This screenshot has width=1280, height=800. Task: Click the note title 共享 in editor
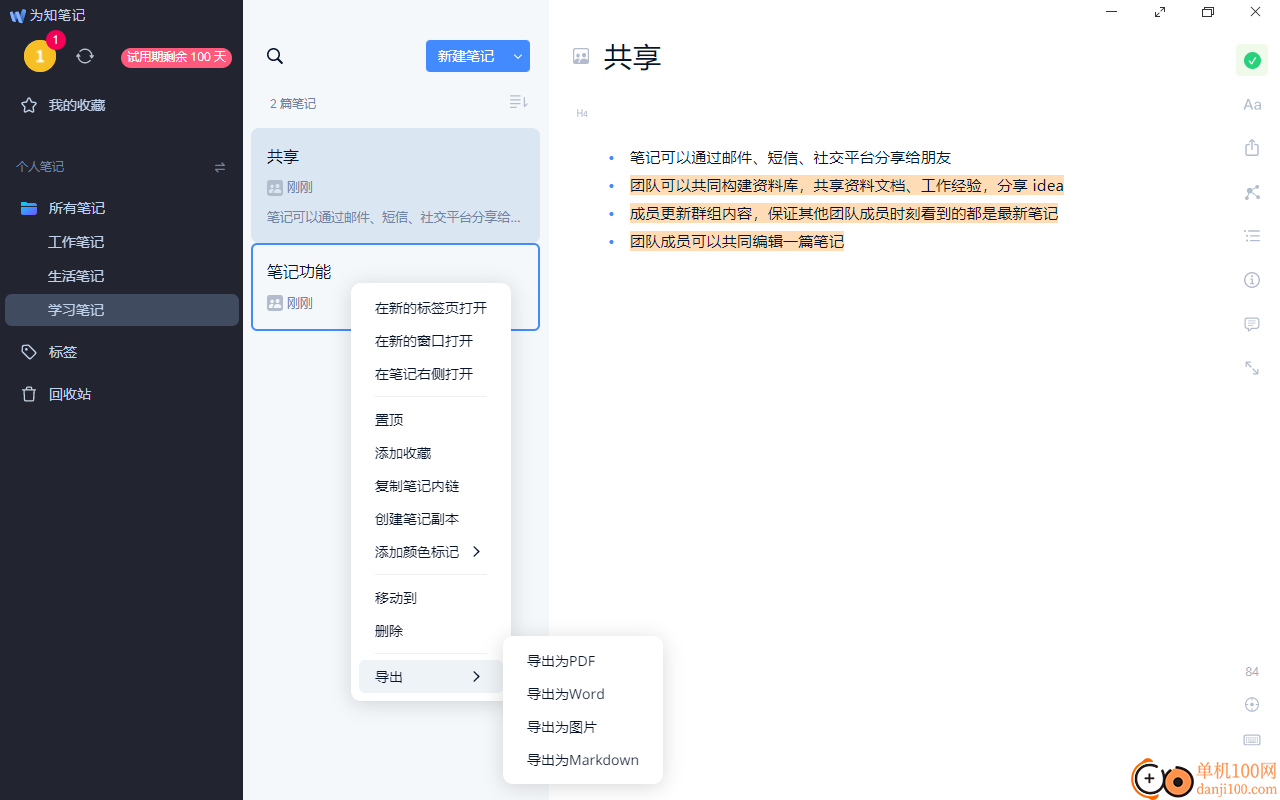(633, 56)
